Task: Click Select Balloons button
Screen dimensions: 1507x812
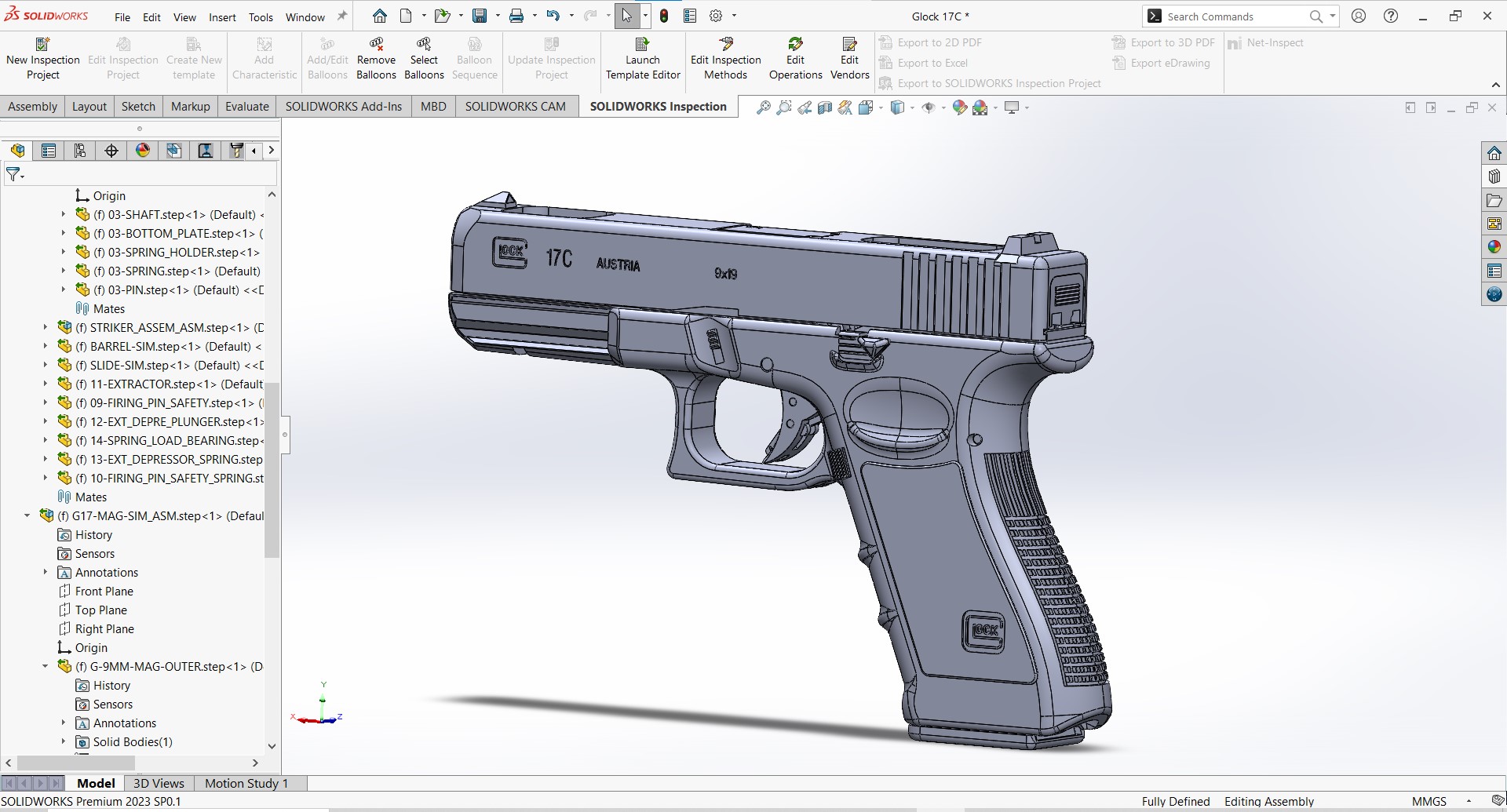Action: (x=424, y=58)
